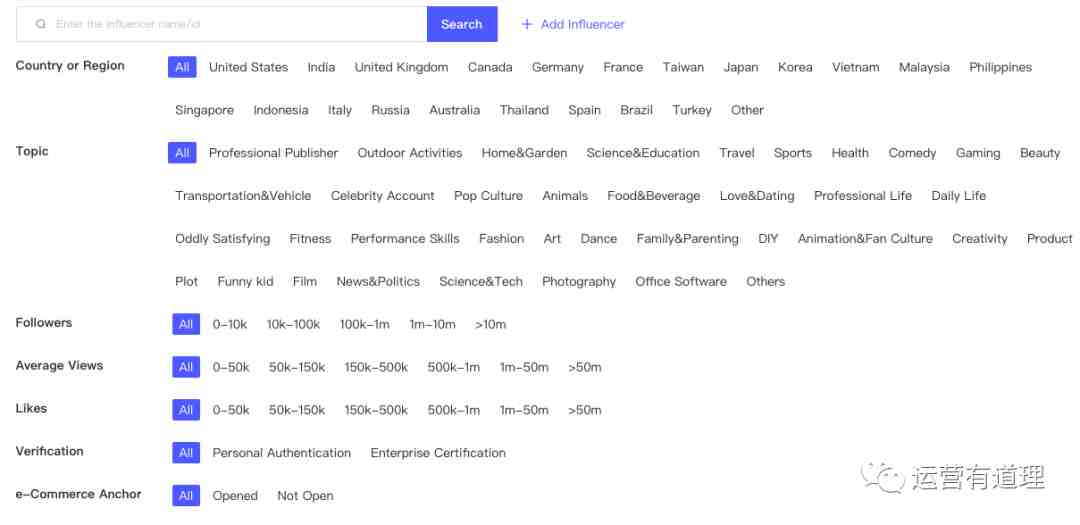Select Travel topic filter
This screenshot has height=525, width=1080.
pos(737,153)
